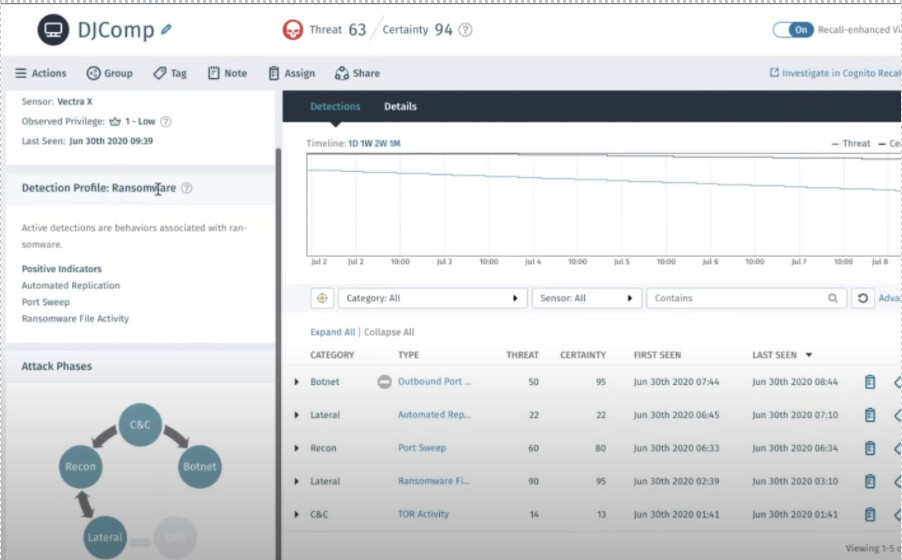Viewport: 902px width, 560px height.
Task: Open Investigate in Cognito Recall link
Action: pos(835,73)
